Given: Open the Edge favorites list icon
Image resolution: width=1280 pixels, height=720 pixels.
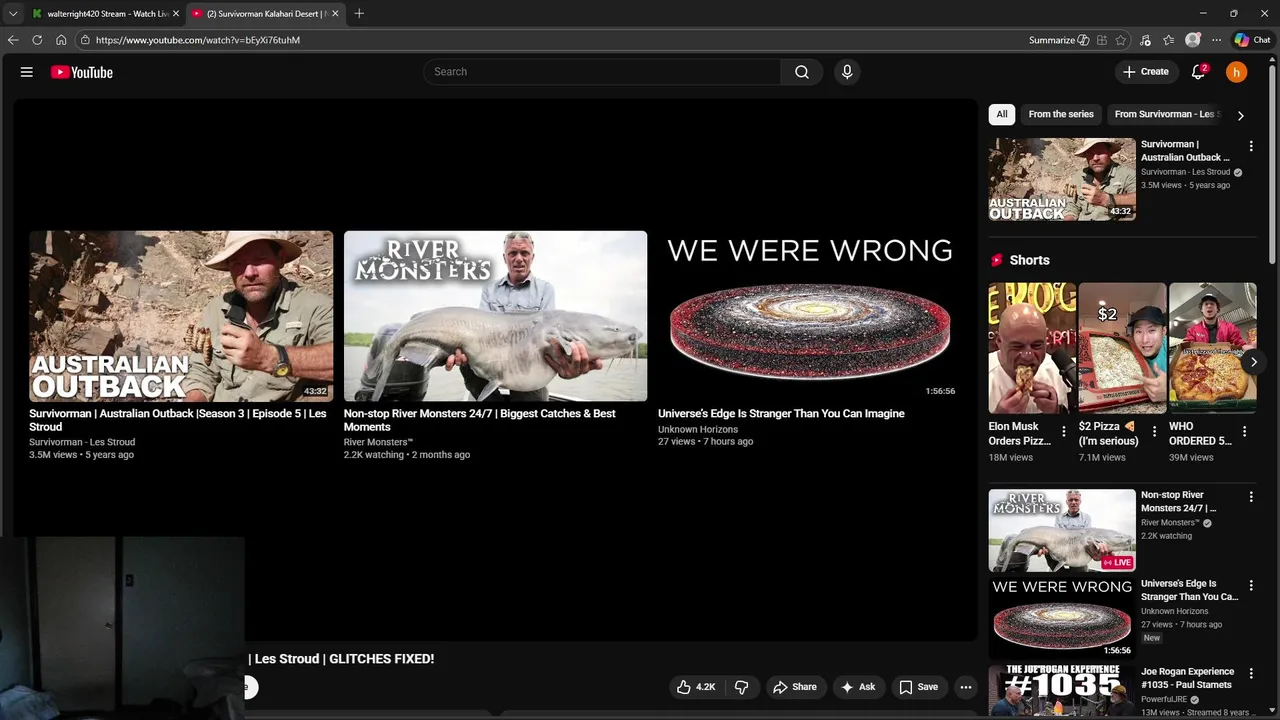Looking at the screenshot, I should tap(1168, 40).
